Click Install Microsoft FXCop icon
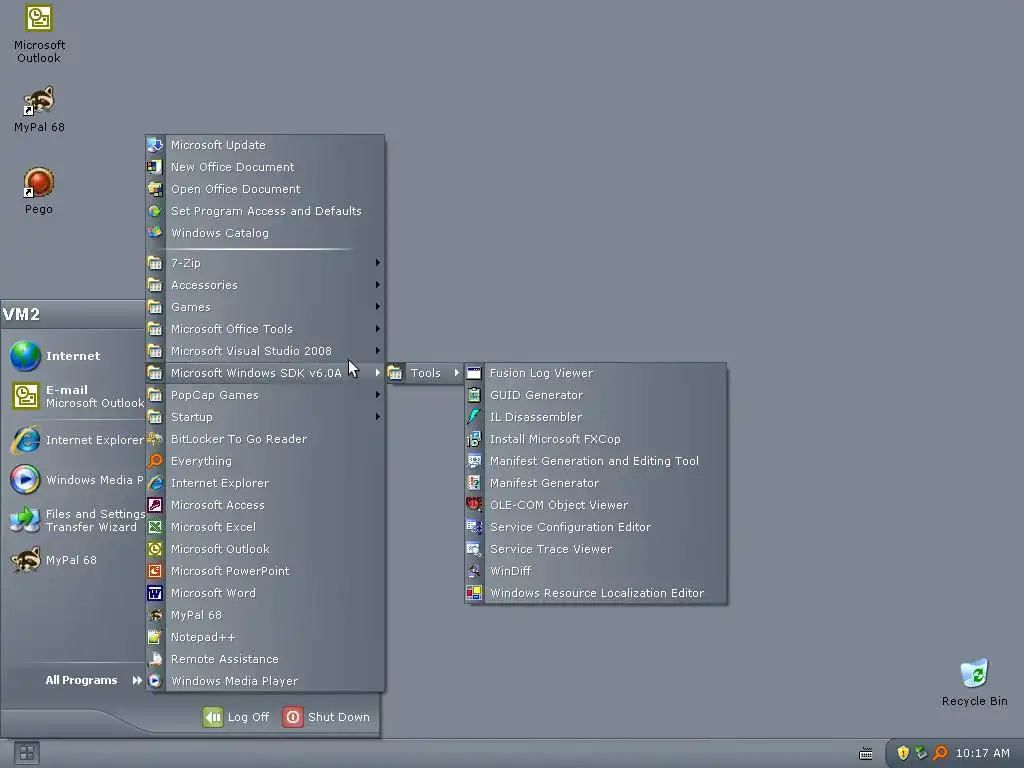The image size is (1024, 768). coord(474,439)
